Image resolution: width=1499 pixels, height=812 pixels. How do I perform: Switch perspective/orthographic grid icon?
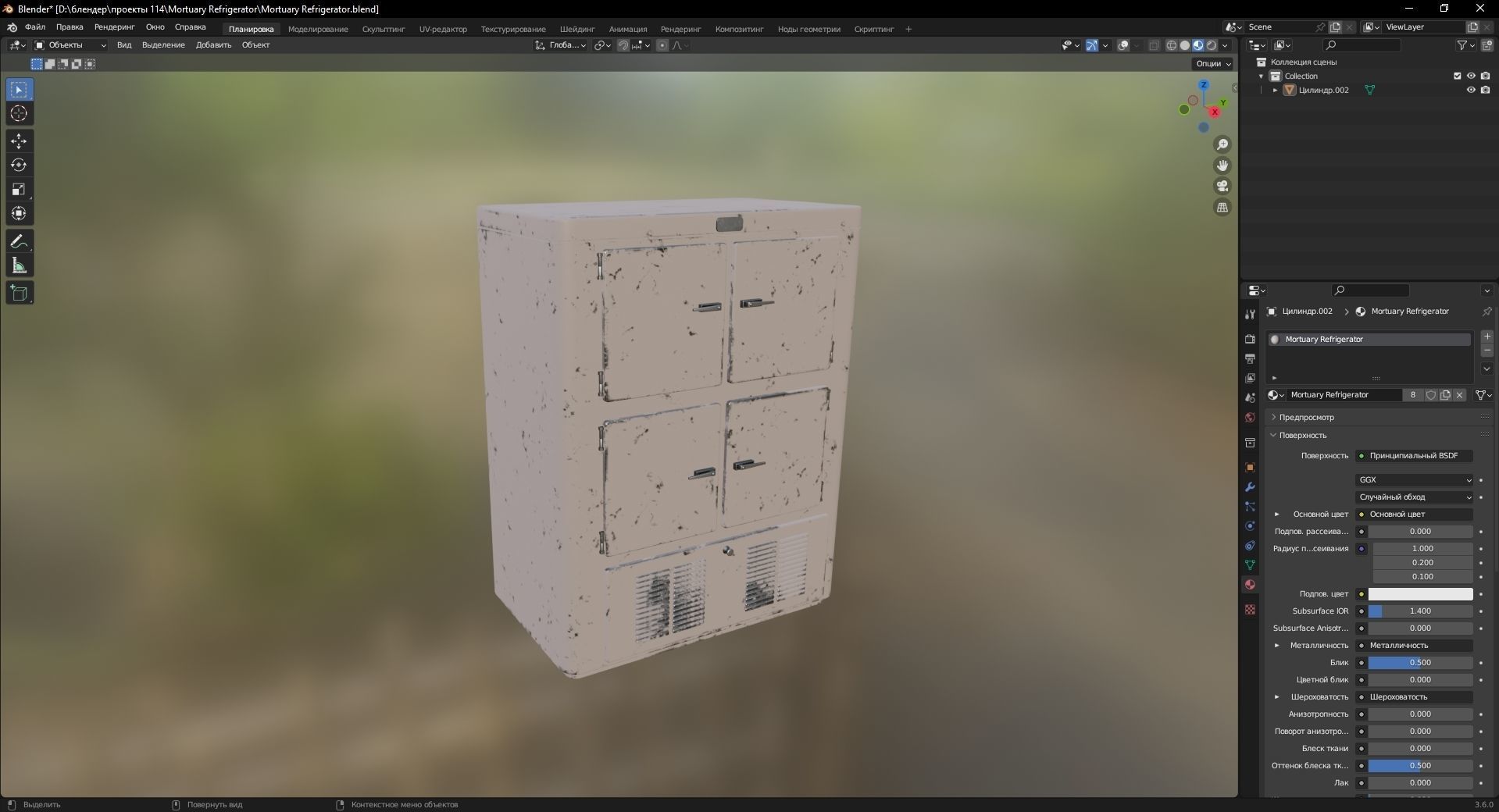coord(1222,207)
